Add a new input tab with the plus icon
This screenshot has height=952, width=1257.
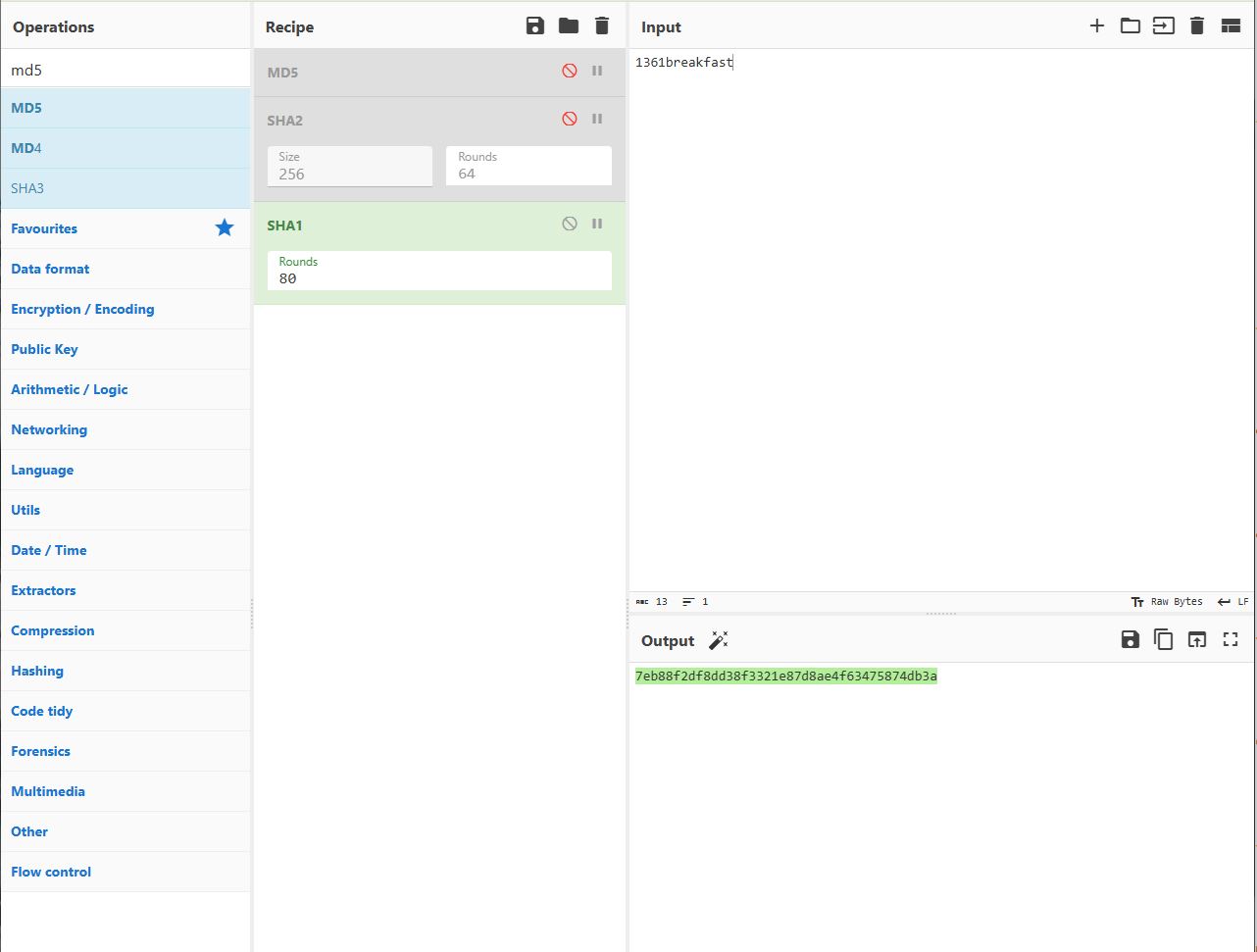1096,25
